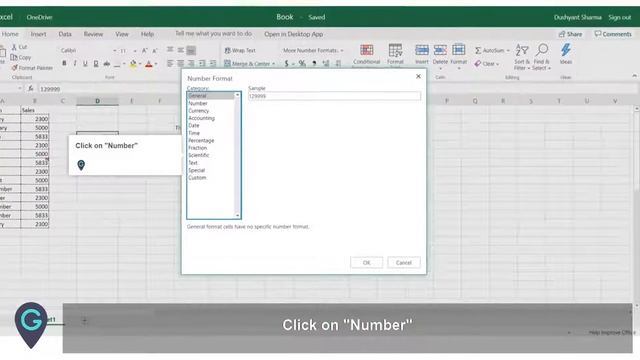Choose Accounting format category
The width and height of the screenshot is (640, 360).
(x=201, y=118)
